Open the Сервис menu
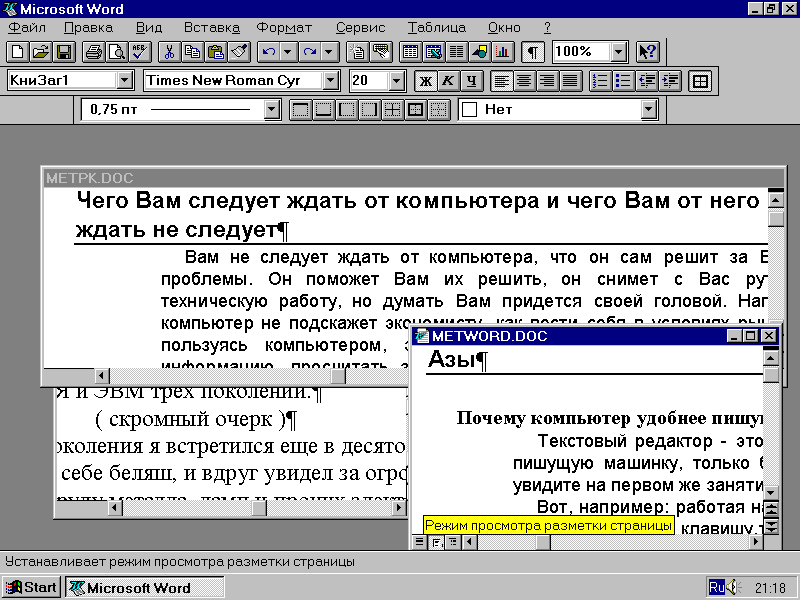800x600 pixels. pos(361,28)
